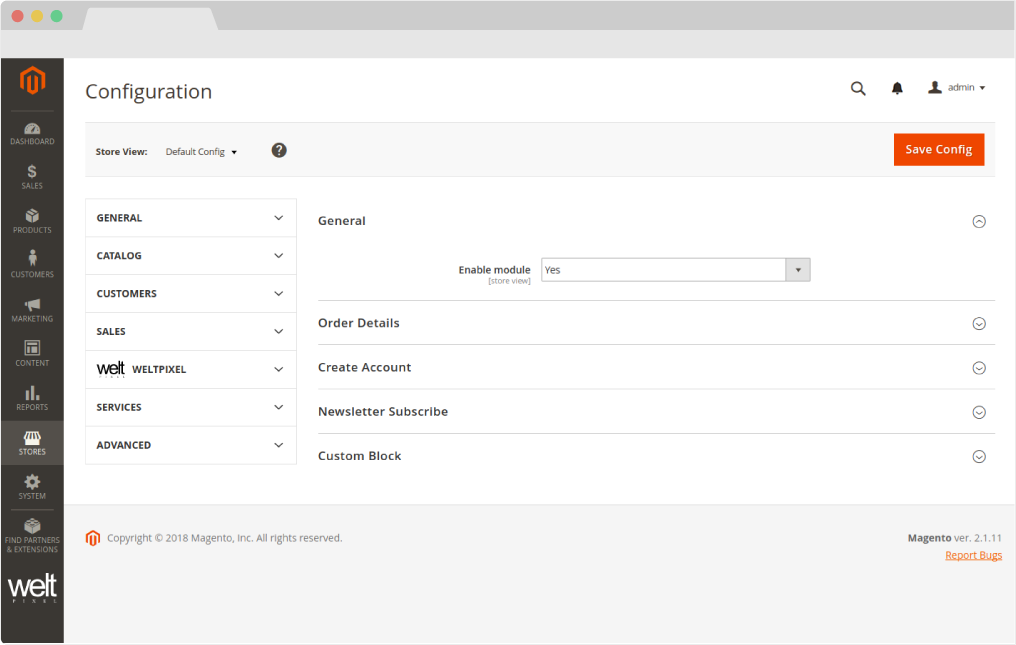Collapse the General settings section

(979, 222)
